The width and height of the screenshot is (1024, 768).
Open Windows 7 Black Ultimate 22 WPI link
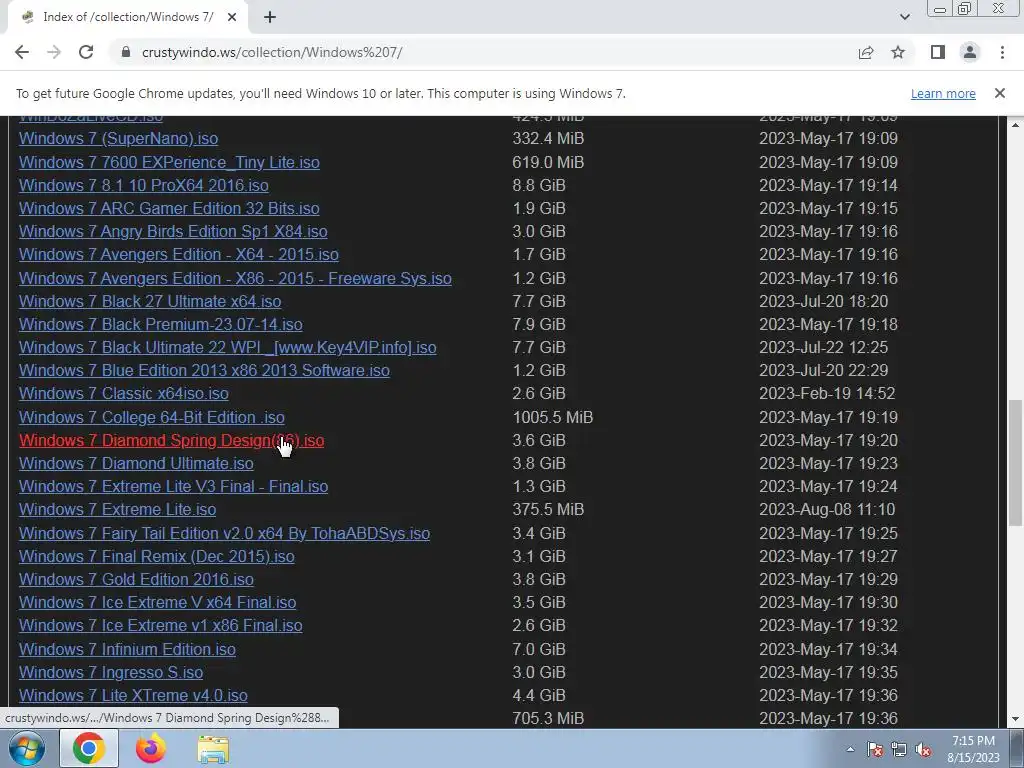point(227,347)
